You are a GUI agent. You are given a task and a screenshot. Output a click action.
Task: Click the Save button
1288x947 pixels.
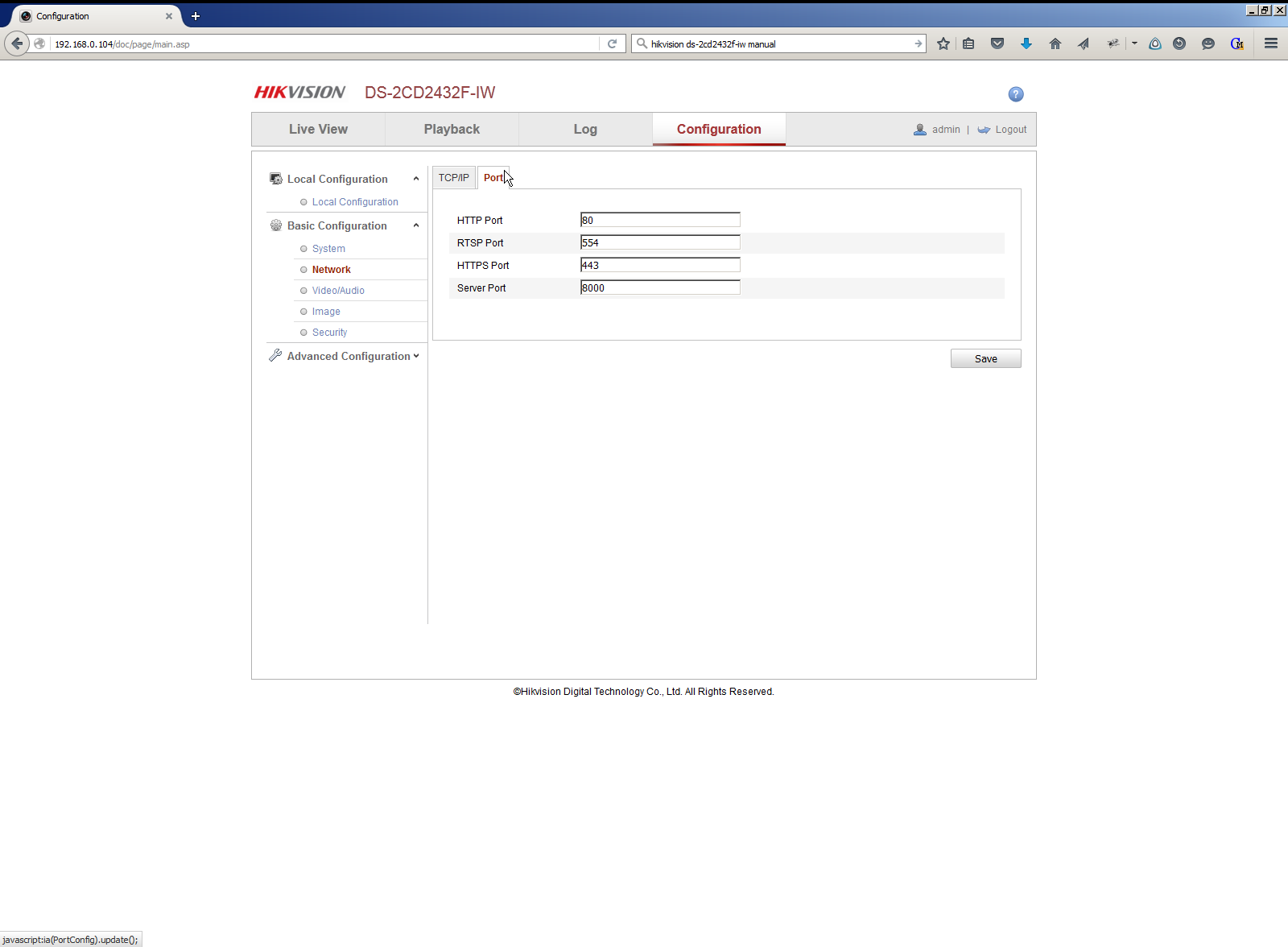pyautogui.click(x=985, y=358)
